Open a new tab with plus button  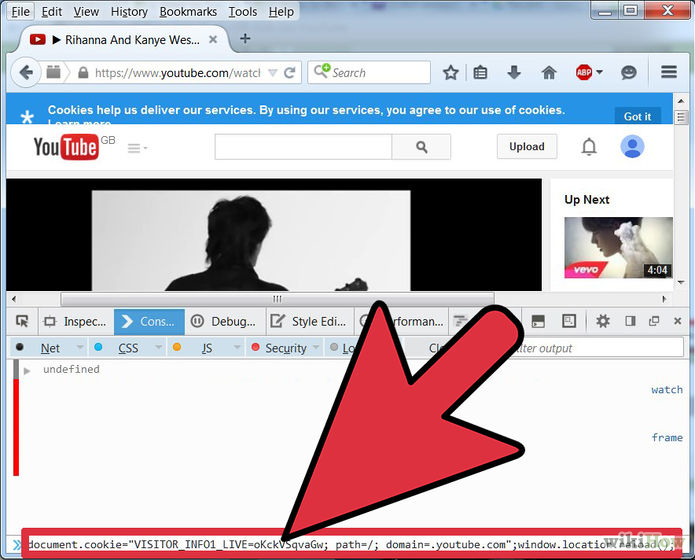[x=245, y=39]
